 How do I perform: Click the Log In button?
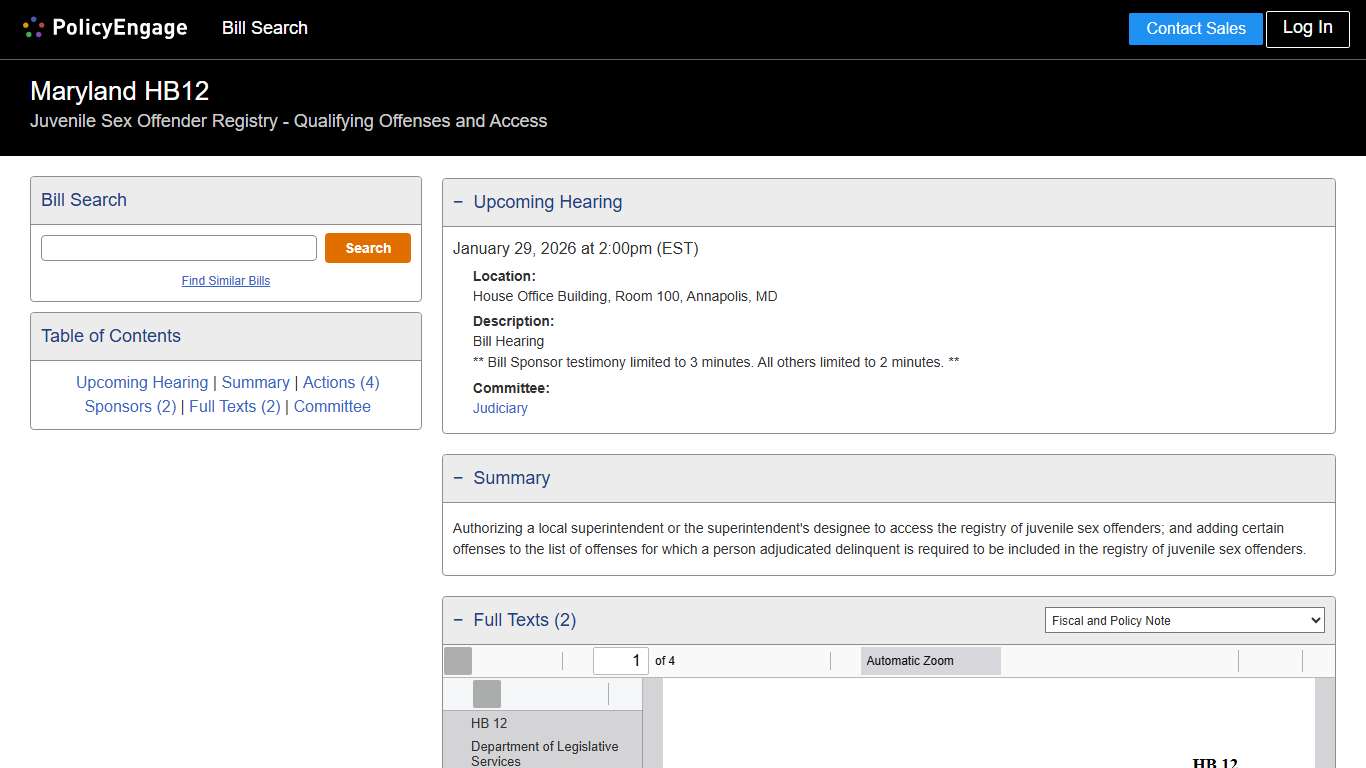pyautogui.click(x=1307, y=28)
